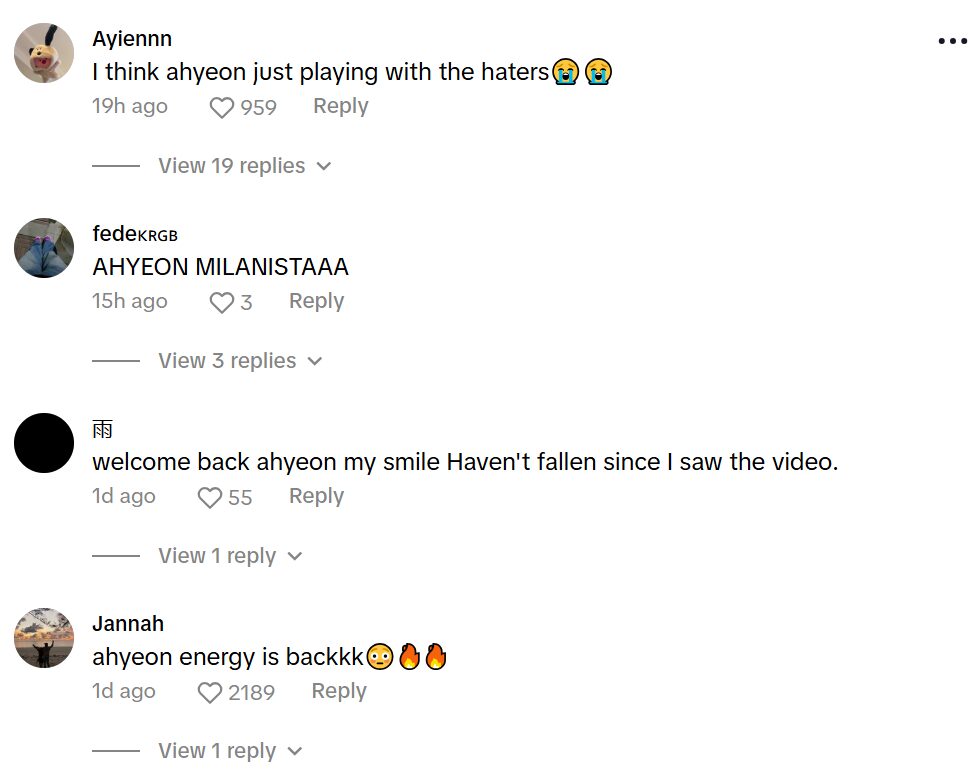Open three-dot more options menu
This screenshot has width=970, height=784.
pyautogui.click(x=953, y=41)
